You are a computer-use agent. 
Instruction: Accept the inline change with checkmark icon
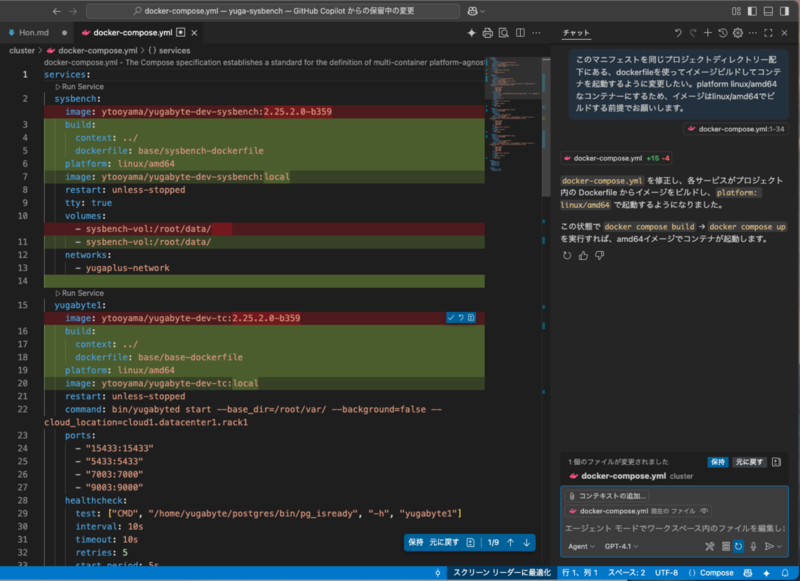[451, 318]
